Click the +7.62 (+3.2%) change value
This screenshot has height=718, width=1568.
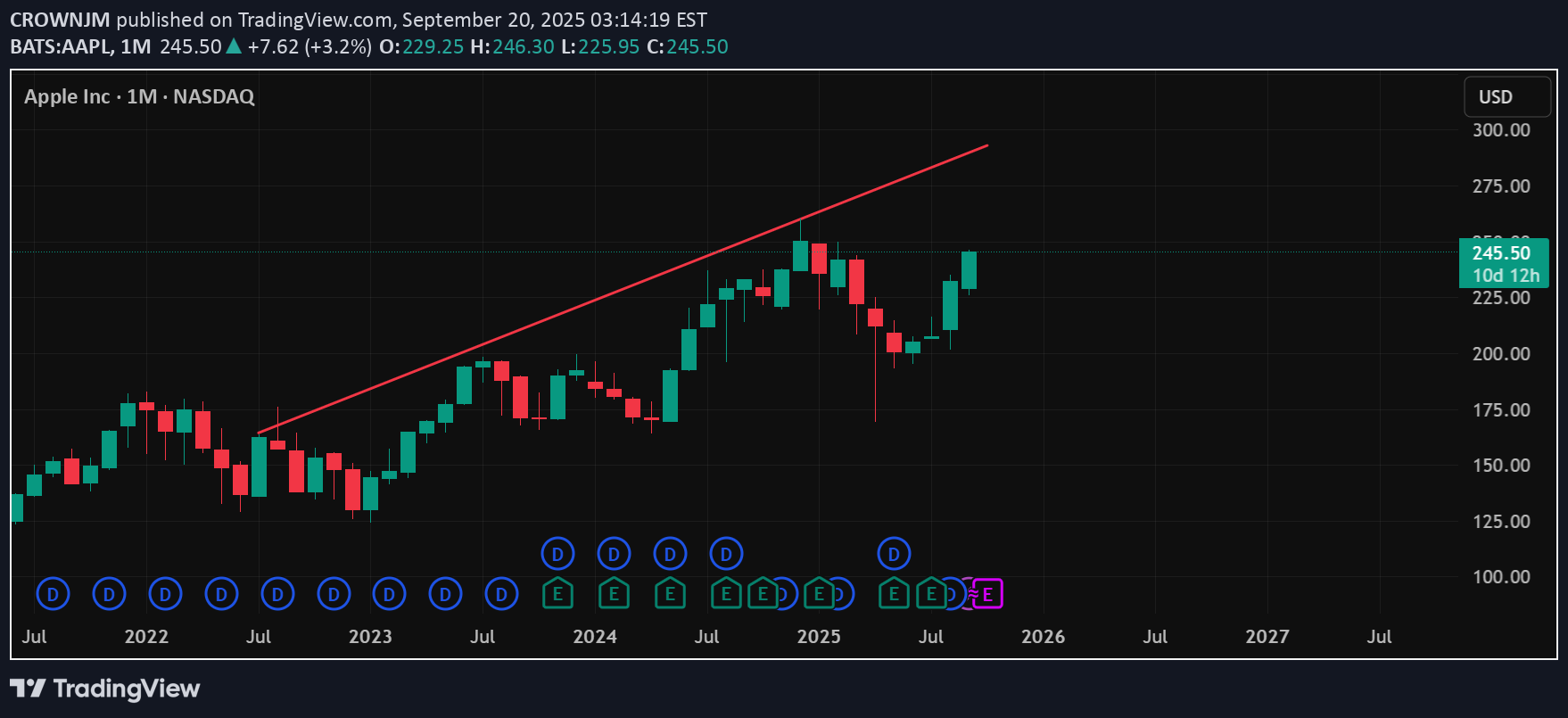(309, 46)
